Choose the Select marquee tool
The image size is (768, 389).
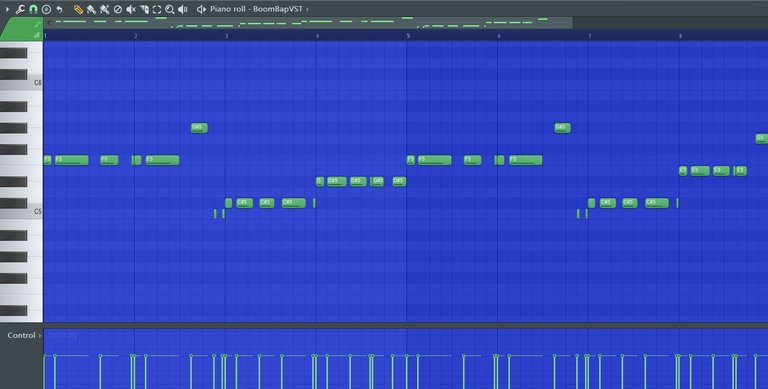click(157, 9)
